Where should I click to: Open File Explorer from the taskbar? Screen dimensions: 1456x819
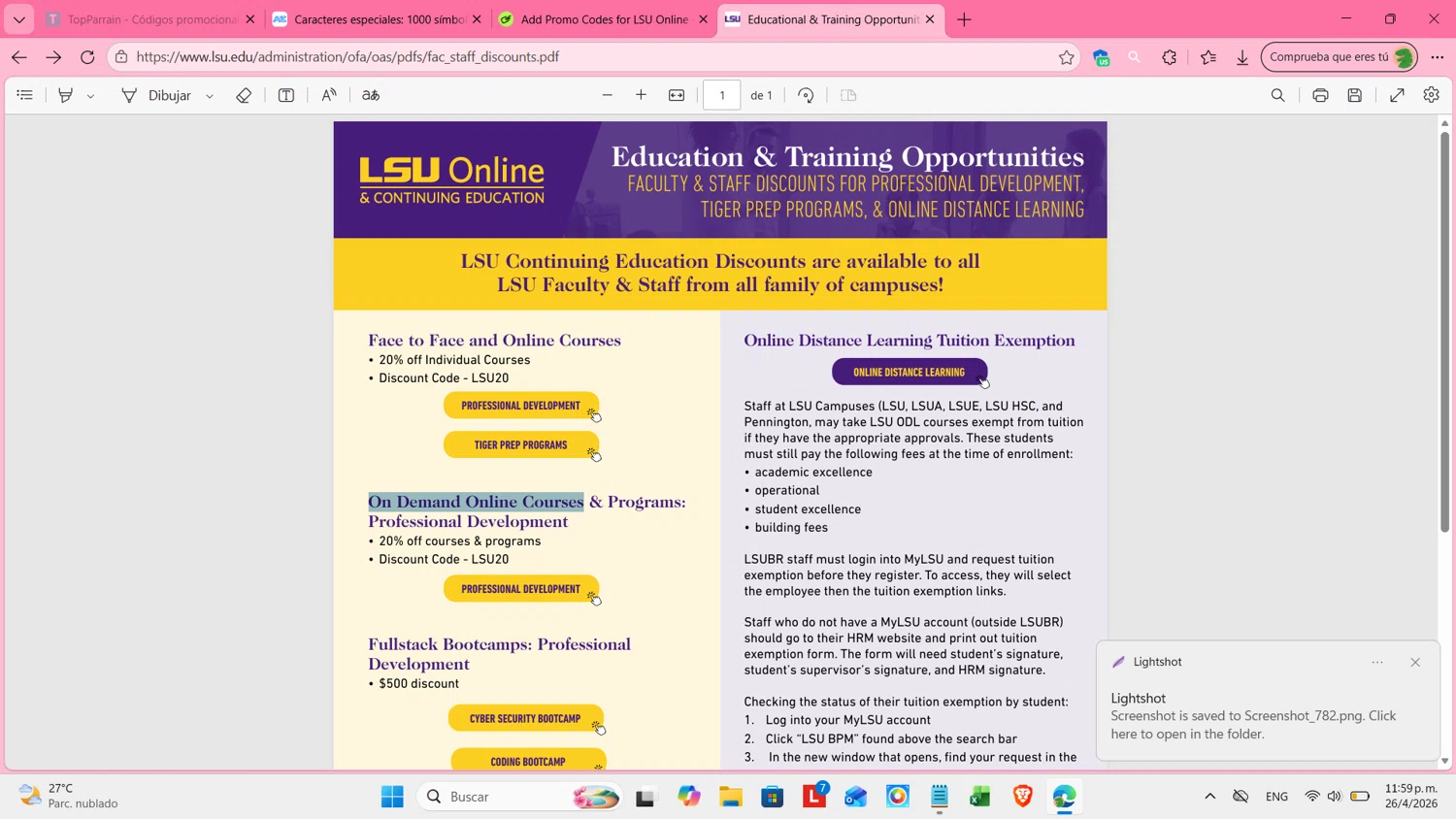tap(731, 797)
